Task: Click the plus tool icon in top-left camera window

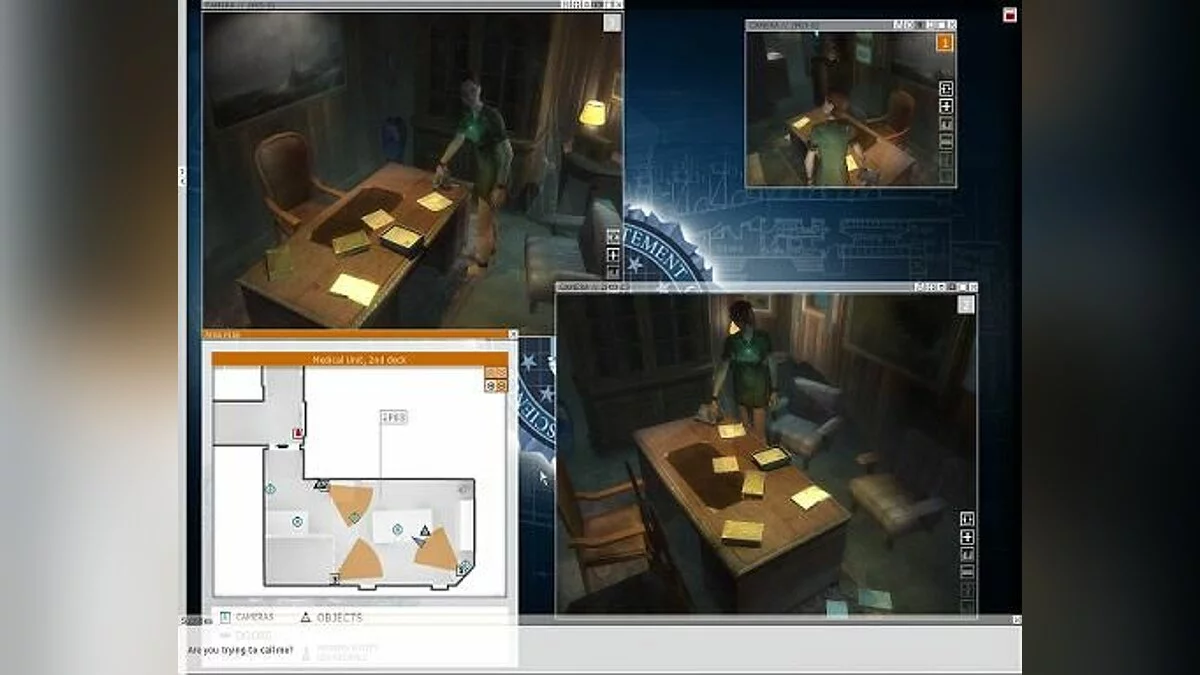Action: [x=613, y=255]
